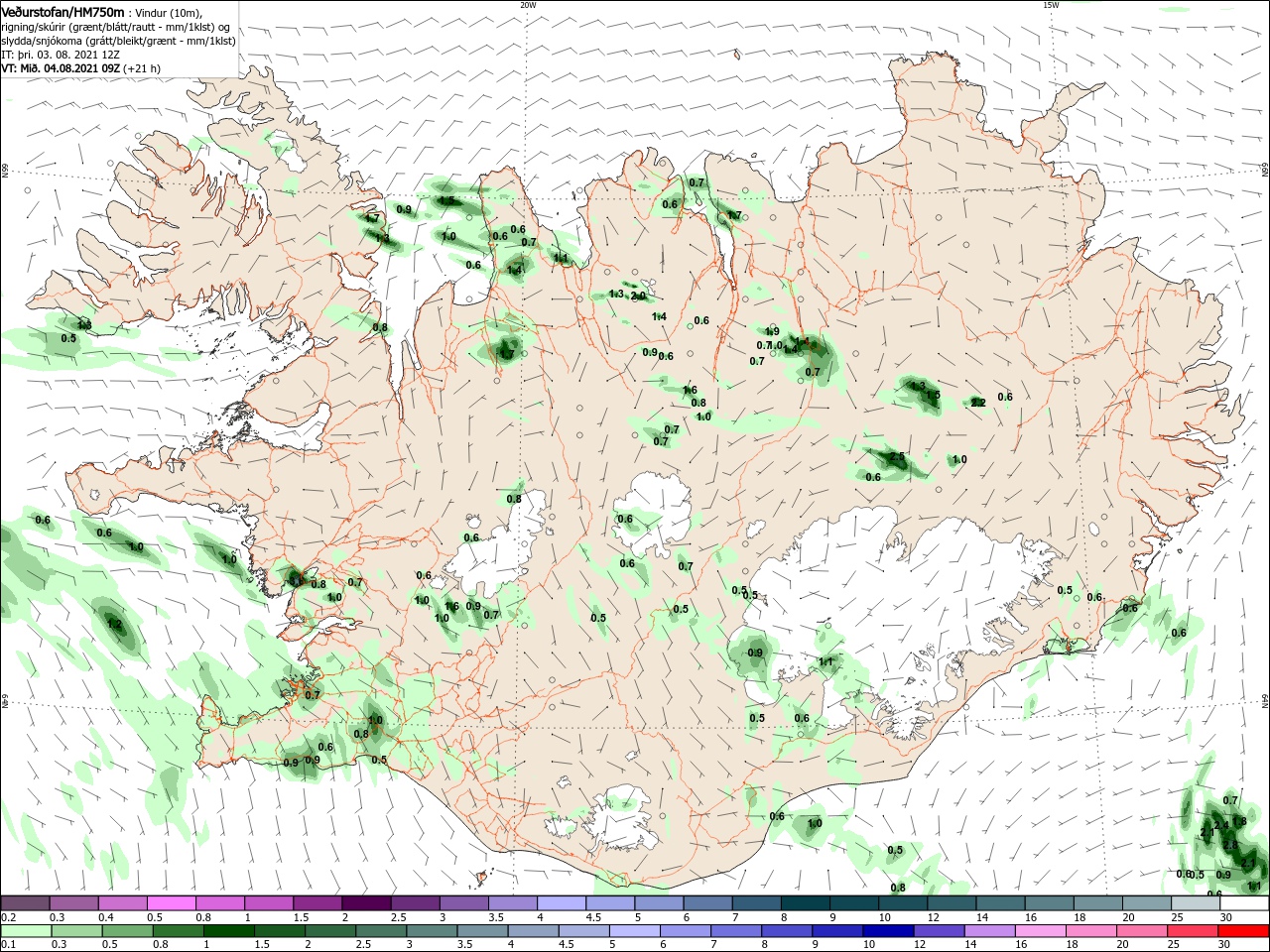The height and width of the screenshot is (952, 1270).
Task: Click the 'slydda/snjókoma' legend description line
Action: 118,41
